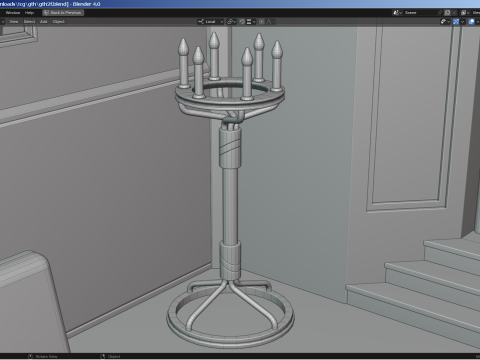Click the Object status bar hint

(110, 357)
